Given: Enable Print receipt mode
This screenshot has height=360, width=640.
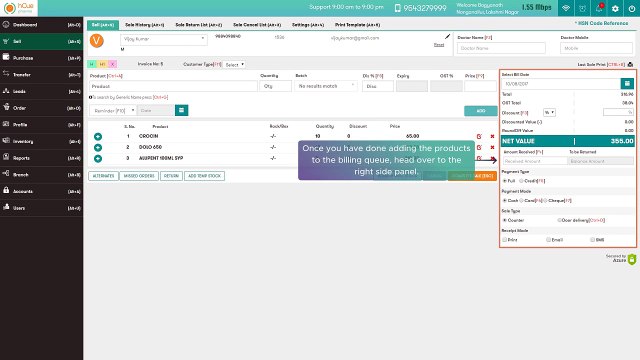Looking at the screenshot, I should pyautogui.click(x=504, y=240).
